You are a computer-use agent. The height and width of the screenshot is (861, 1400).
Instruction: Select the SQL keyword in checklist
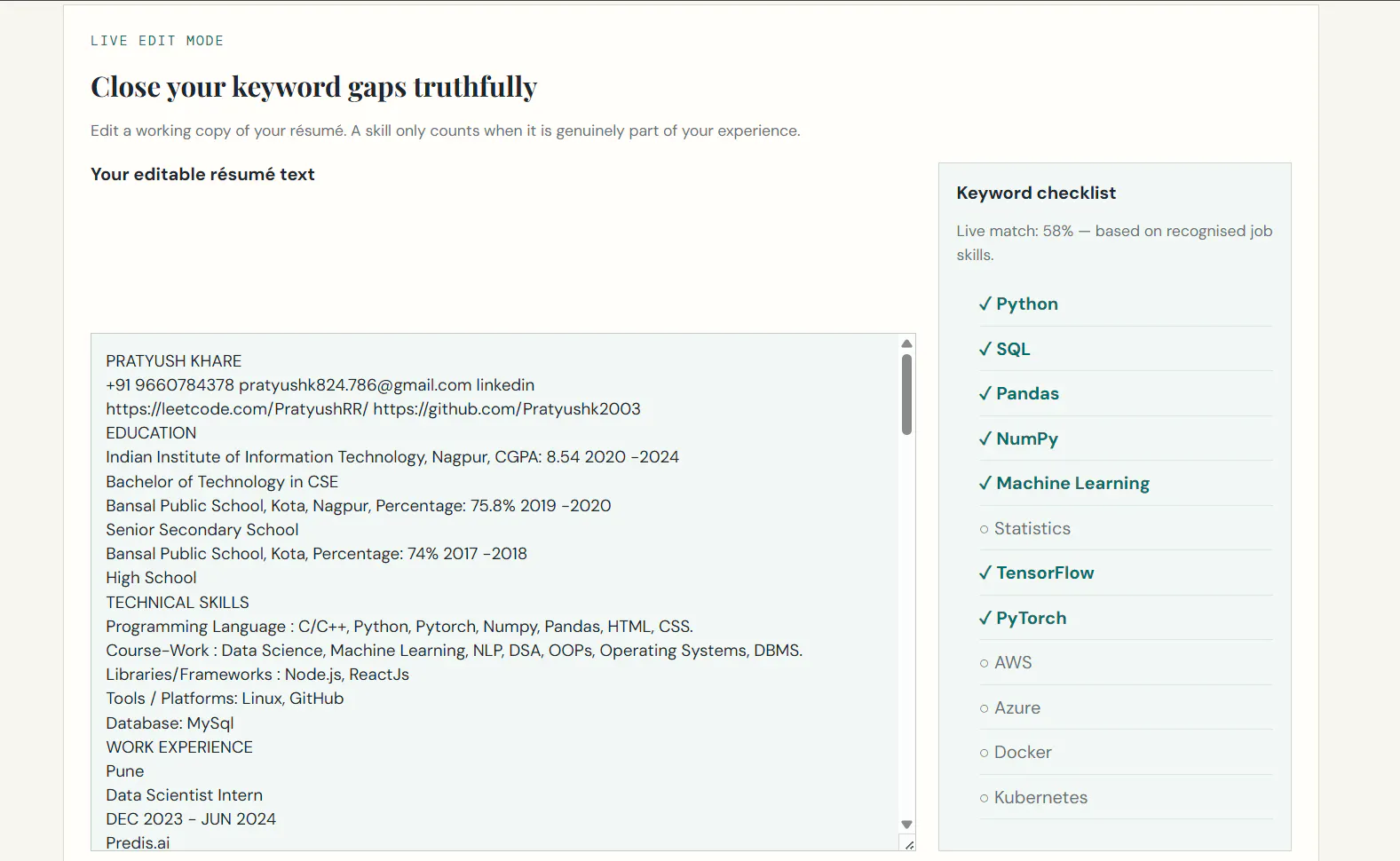(x=1126, y=349)
